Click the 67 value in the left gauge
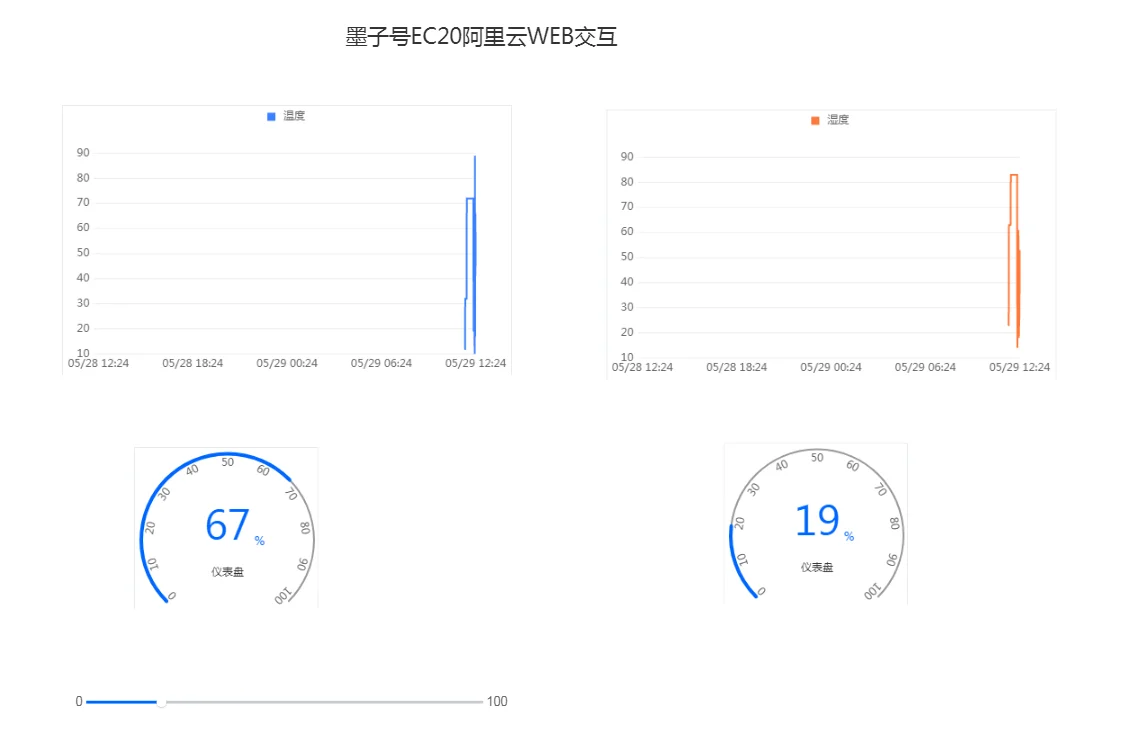This screenshot has width=1144, height=738. pos(228,525)
